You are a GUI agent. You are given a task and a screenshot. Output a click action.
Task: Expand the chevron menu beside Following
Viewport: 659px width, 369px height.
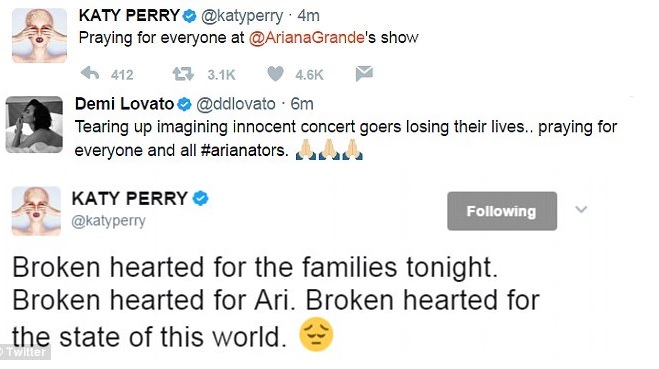click(x=581, y=209)
